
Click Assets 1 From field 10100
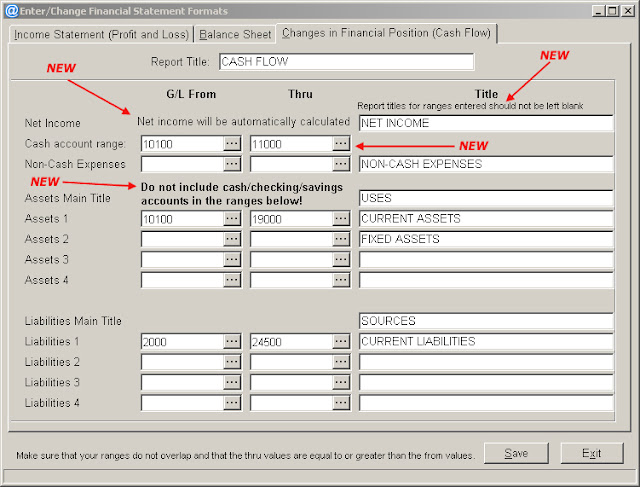pyautogui.click(x=182, y=219)
